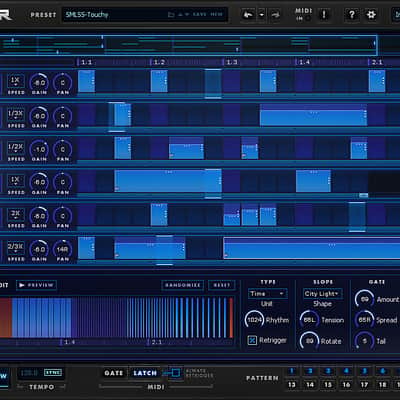The image size is (400, 400).
Task: Toggle the GATE MIDI mode button
Action: [114, 373]
